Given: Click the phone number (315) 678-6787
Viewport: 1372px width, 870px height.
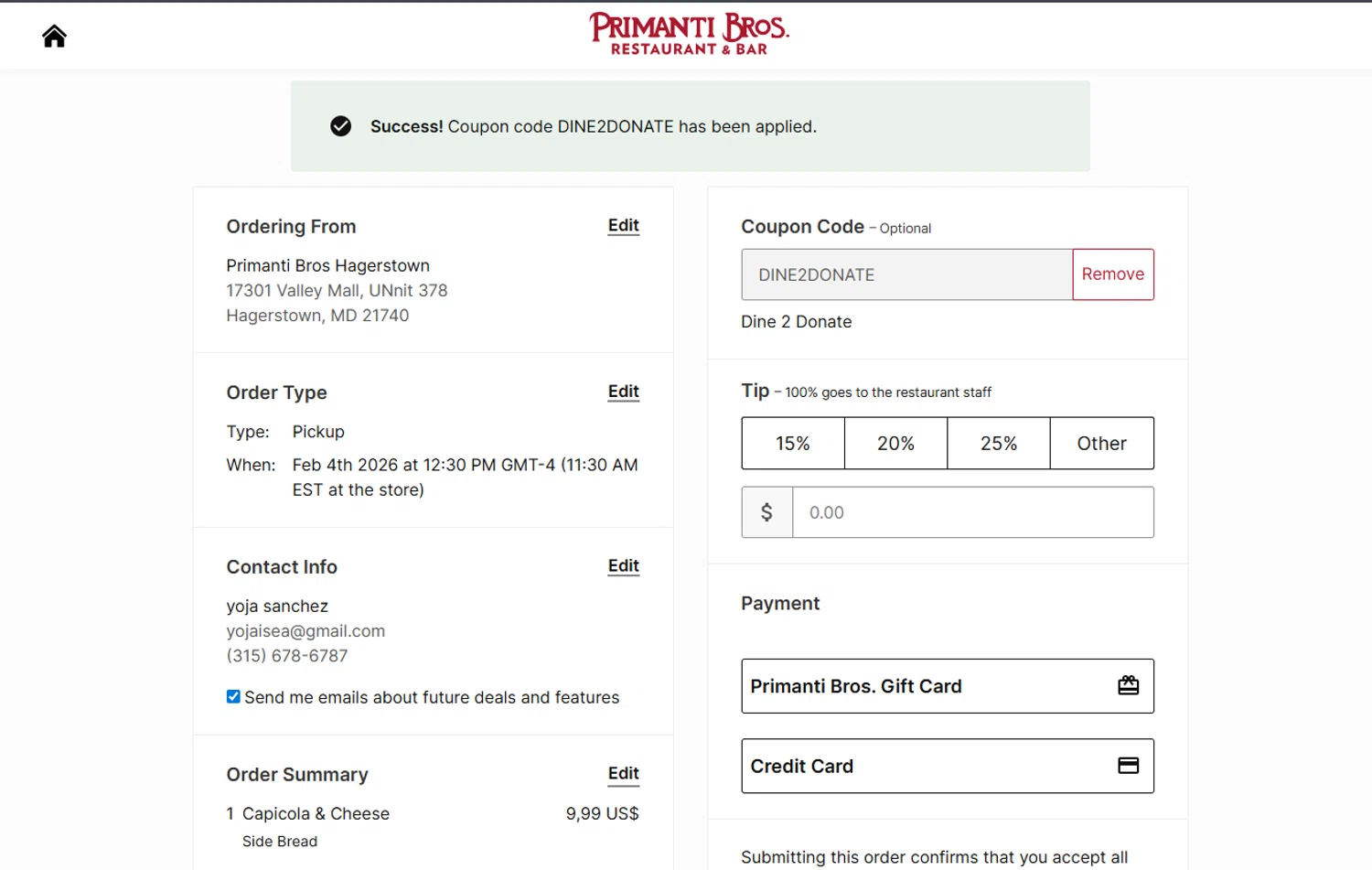Looking at the screenshot, I should [x=287, y=656].
